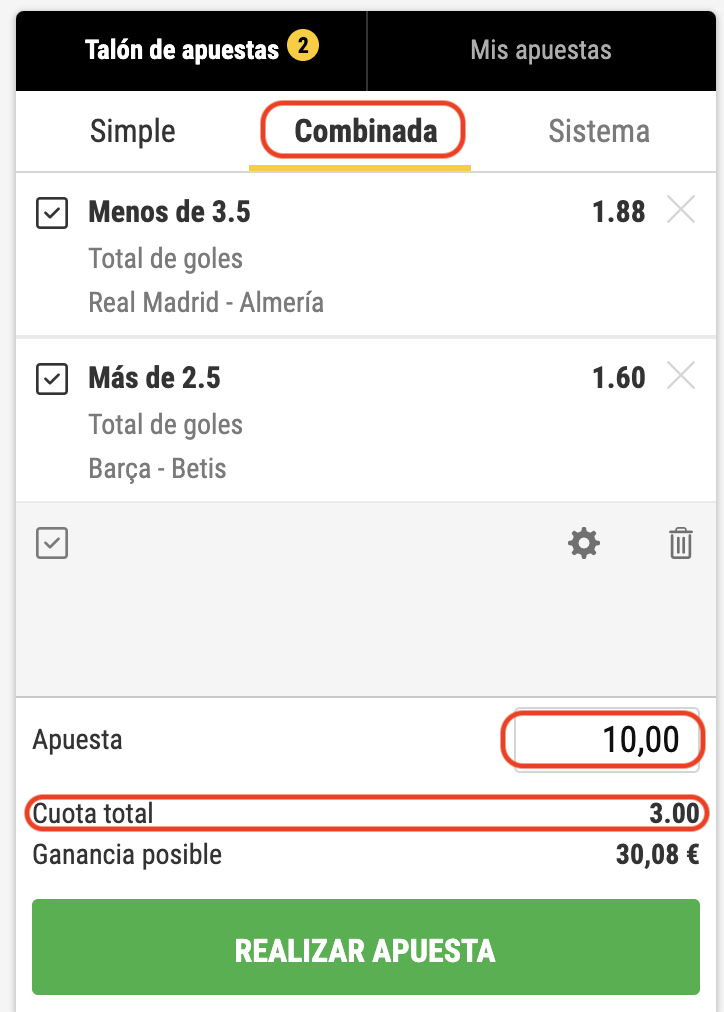Click the 1.60 odds value
The width and height of the screenshot is (724, 1012).
click(x=618, y=378)
